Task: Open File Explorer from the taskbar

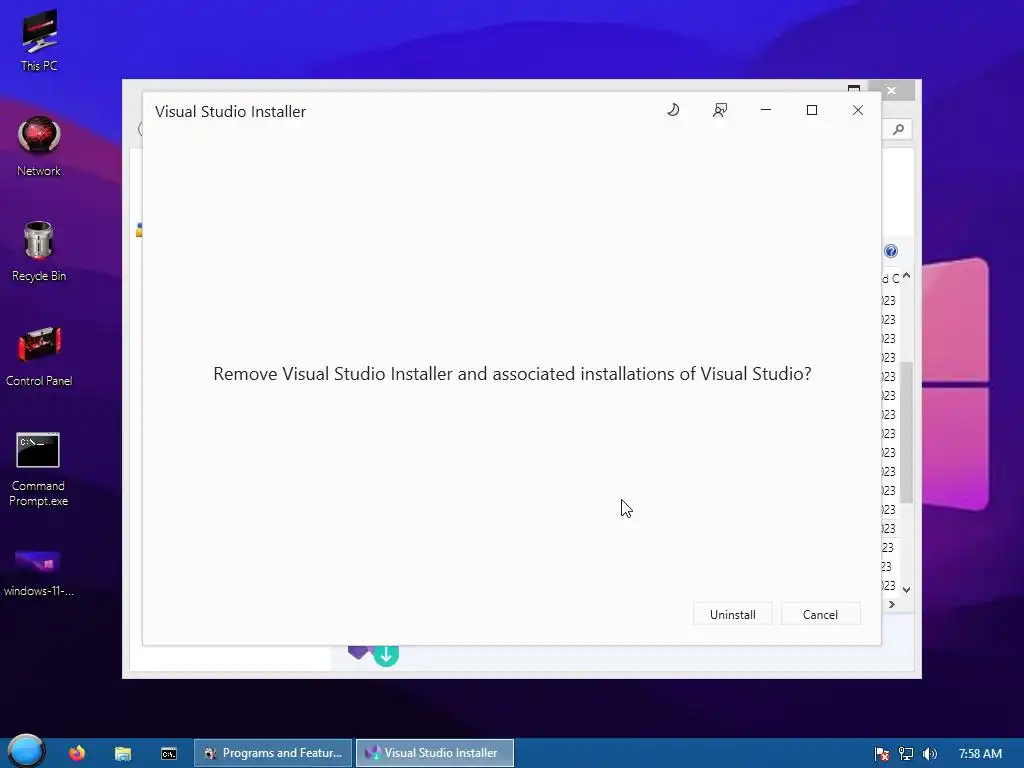Action: (123, 753)
